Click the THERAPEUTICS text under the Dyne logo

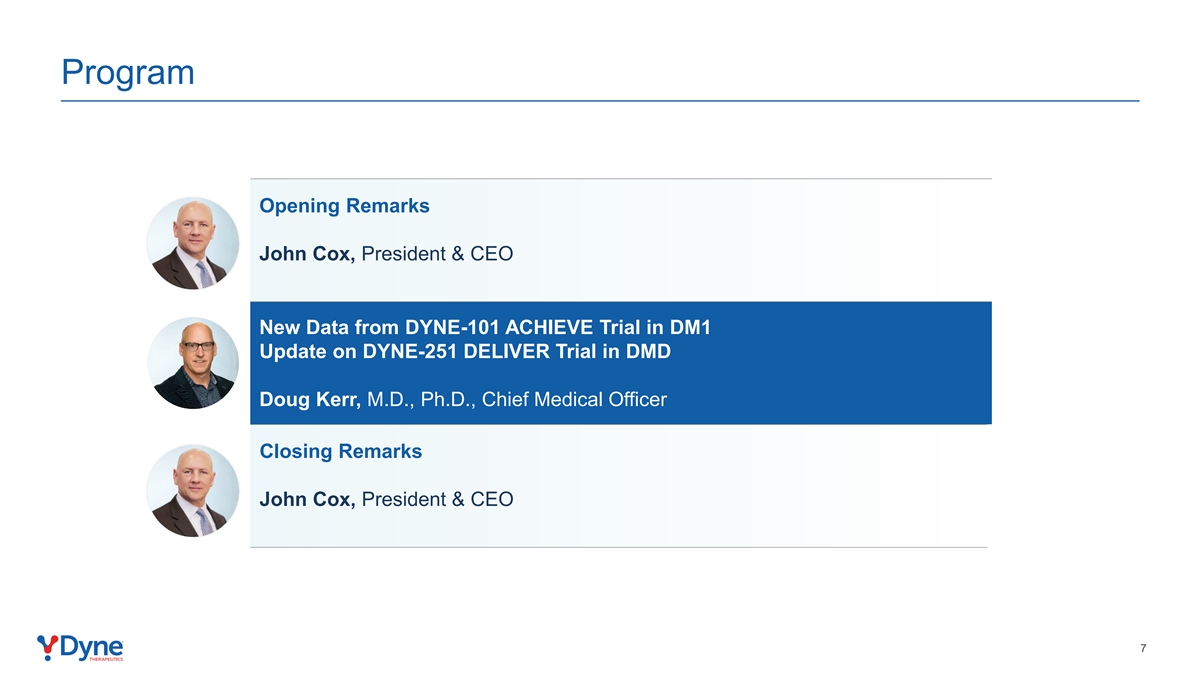point(106,659)
